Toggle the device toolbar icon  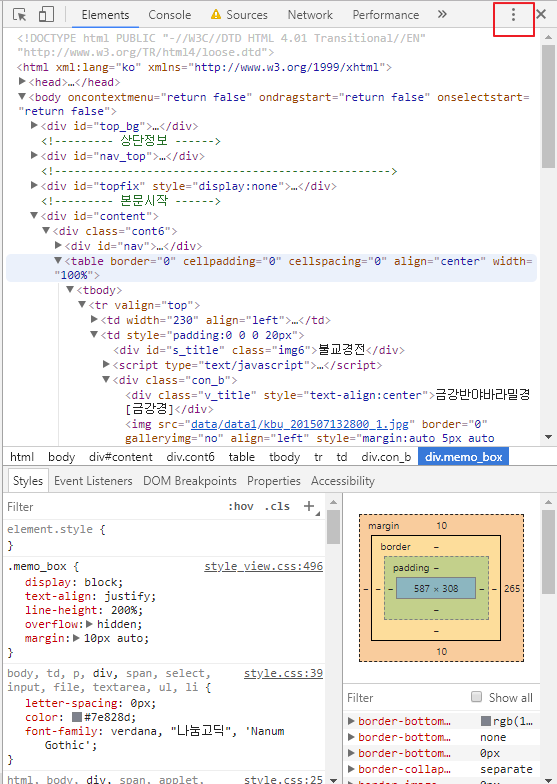coord(46,14)
